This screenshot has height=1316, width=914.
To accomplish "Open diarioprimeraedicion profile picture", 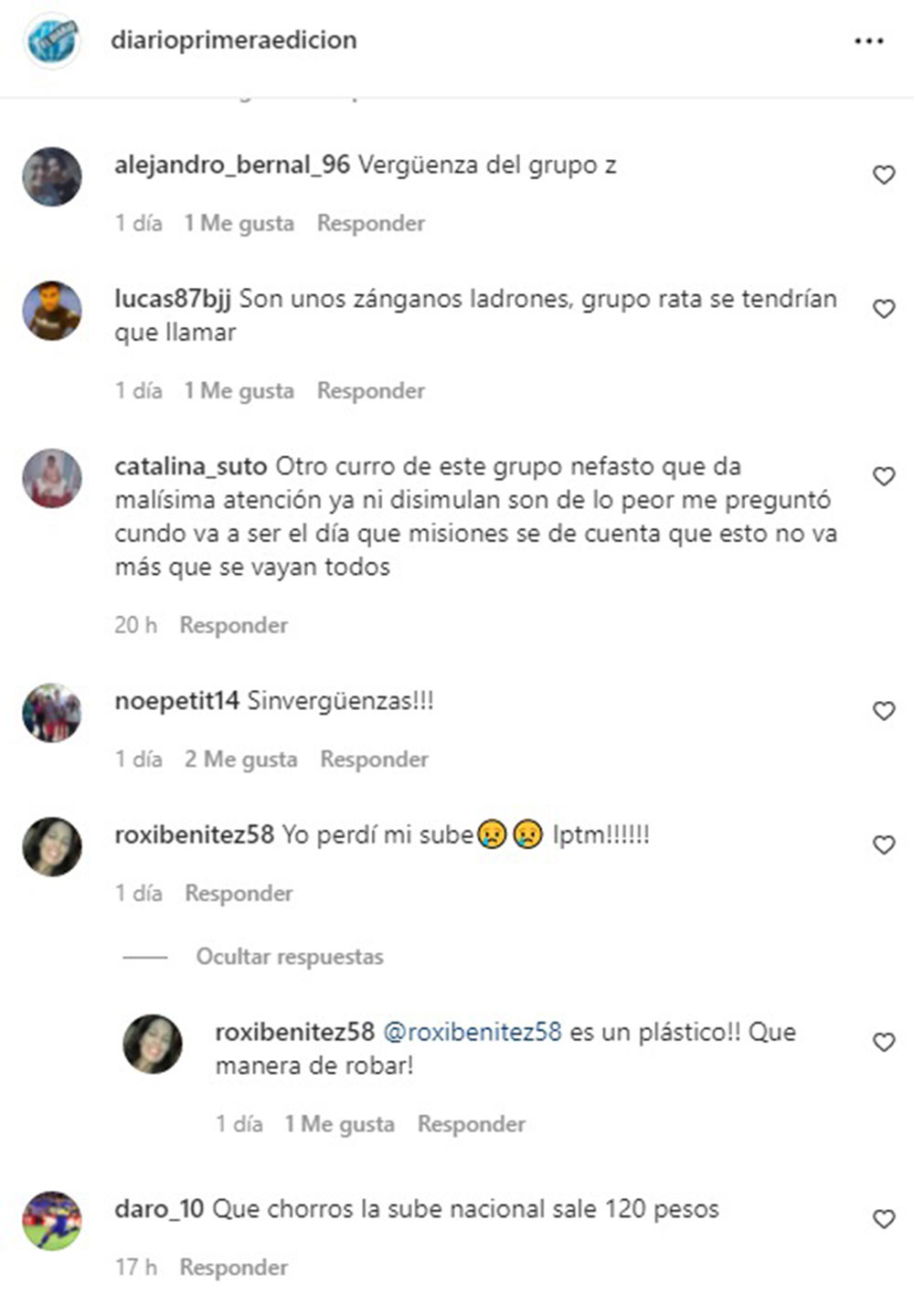I will (x=52, y=40).
